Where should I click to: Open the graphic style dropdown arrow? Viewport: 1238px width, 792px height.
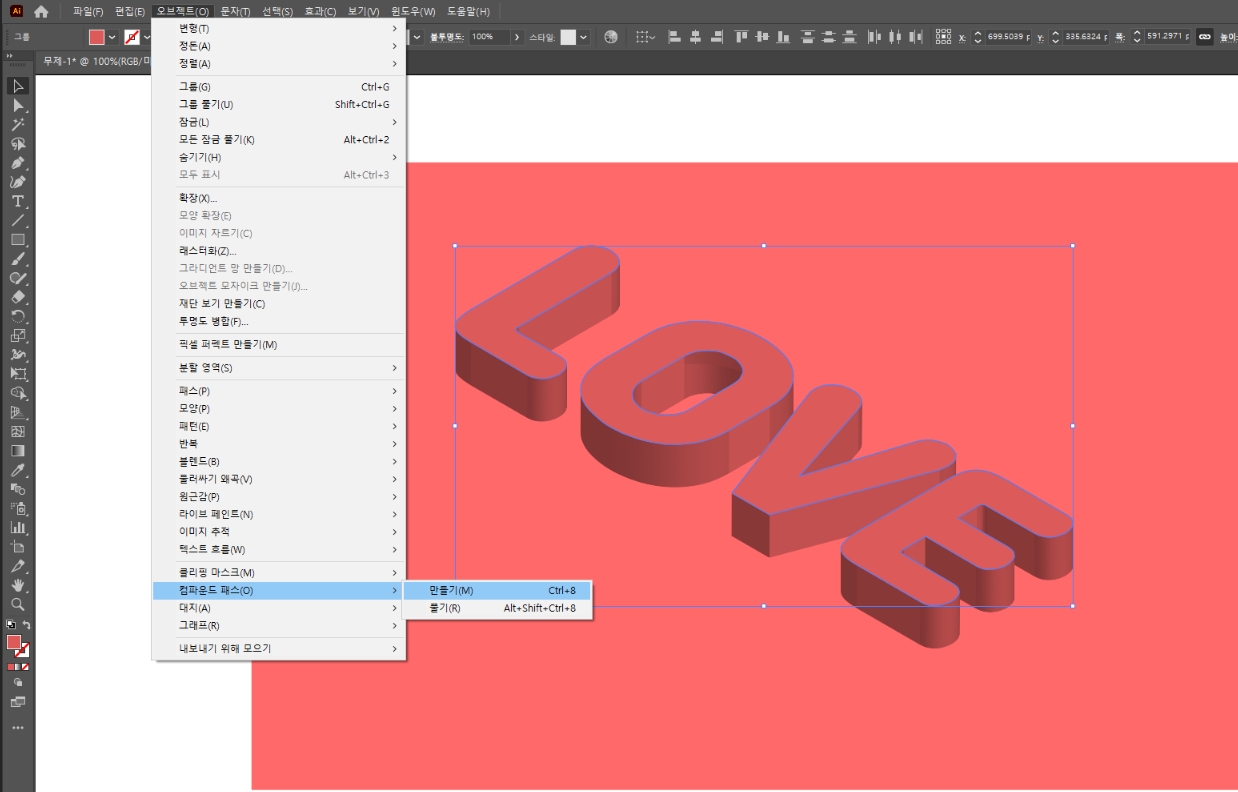[x=584, y=37]
